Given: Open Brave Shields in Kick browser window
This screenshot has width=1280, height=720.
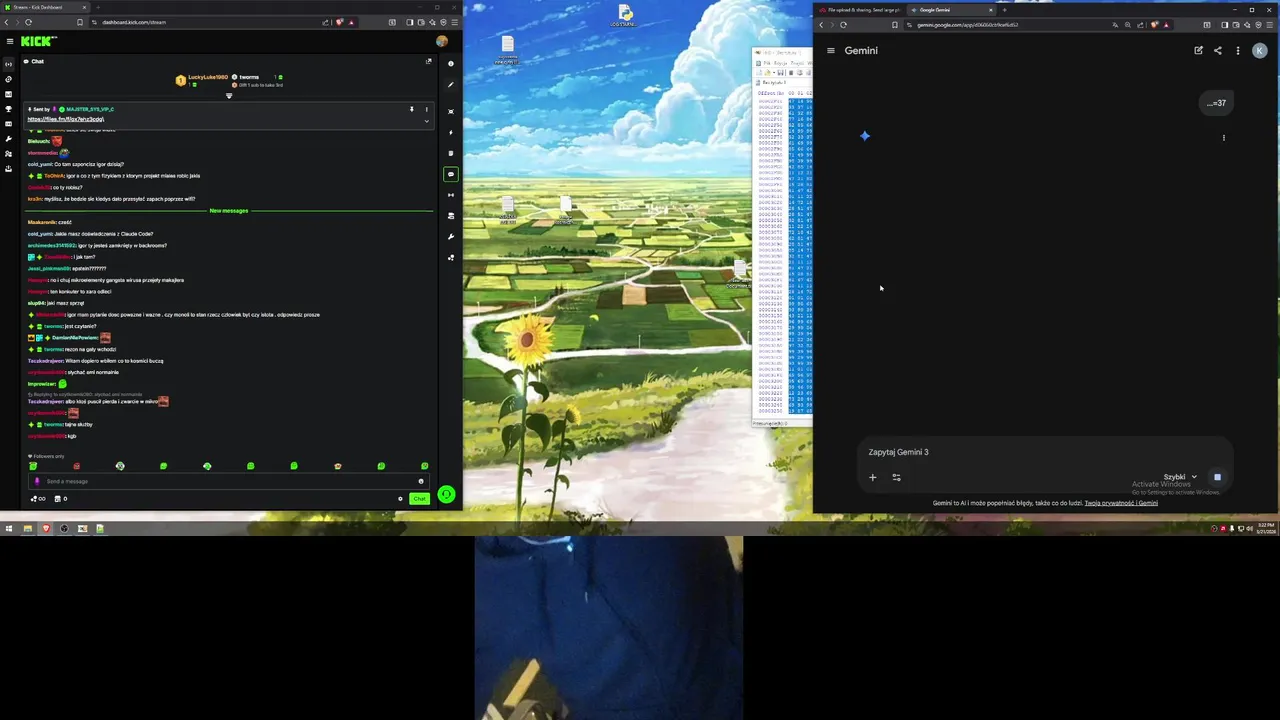Looking at the screenshot, I should [x=340, y=22].
